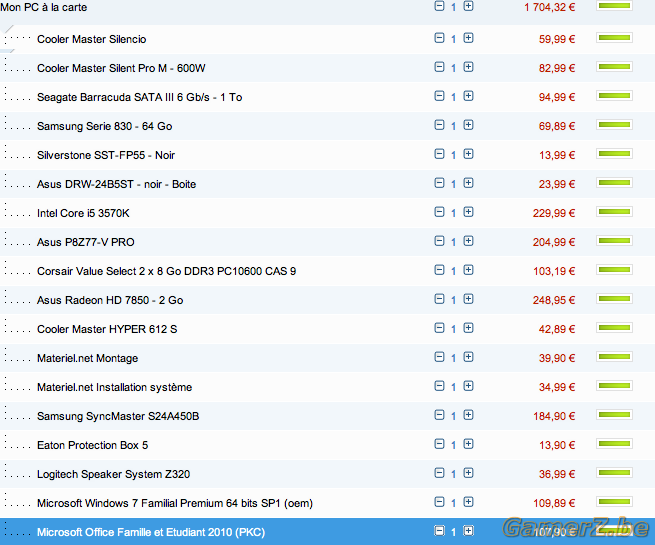Add one more Seagate Barracuda 1 To
Screen dimensions: 655x545
point(468,96)
